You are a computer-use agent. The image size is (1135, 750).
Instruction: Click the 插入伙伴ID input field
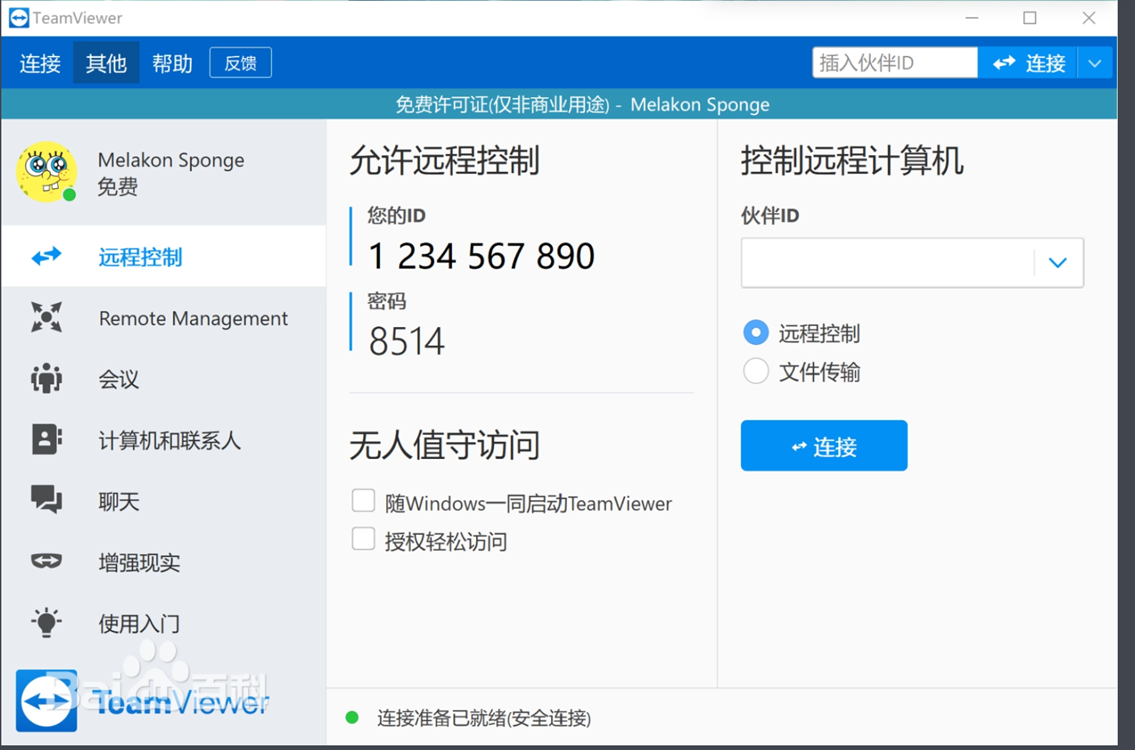pyautogui.click(x=895, y=63)
